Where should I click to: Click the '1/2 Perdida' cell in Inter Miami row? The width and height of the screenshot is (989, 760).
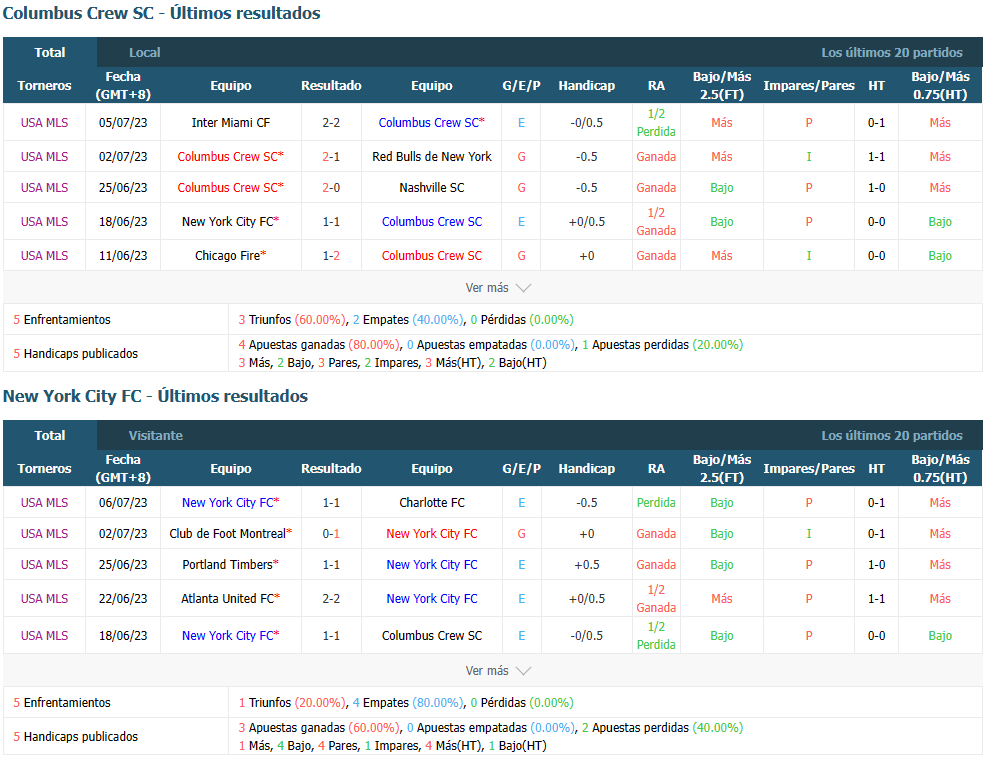point(656,122)
